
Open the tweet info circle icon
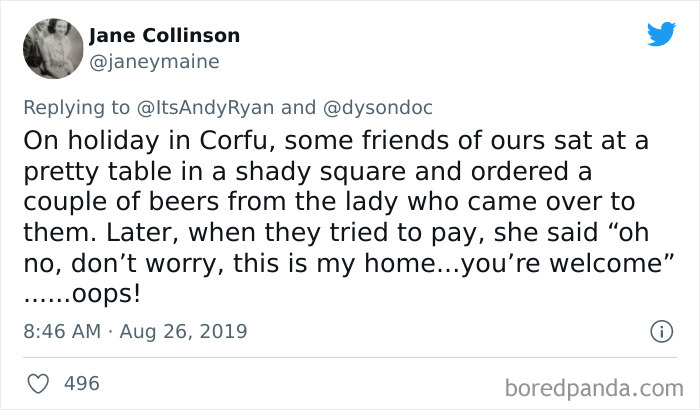pos(660,331)
